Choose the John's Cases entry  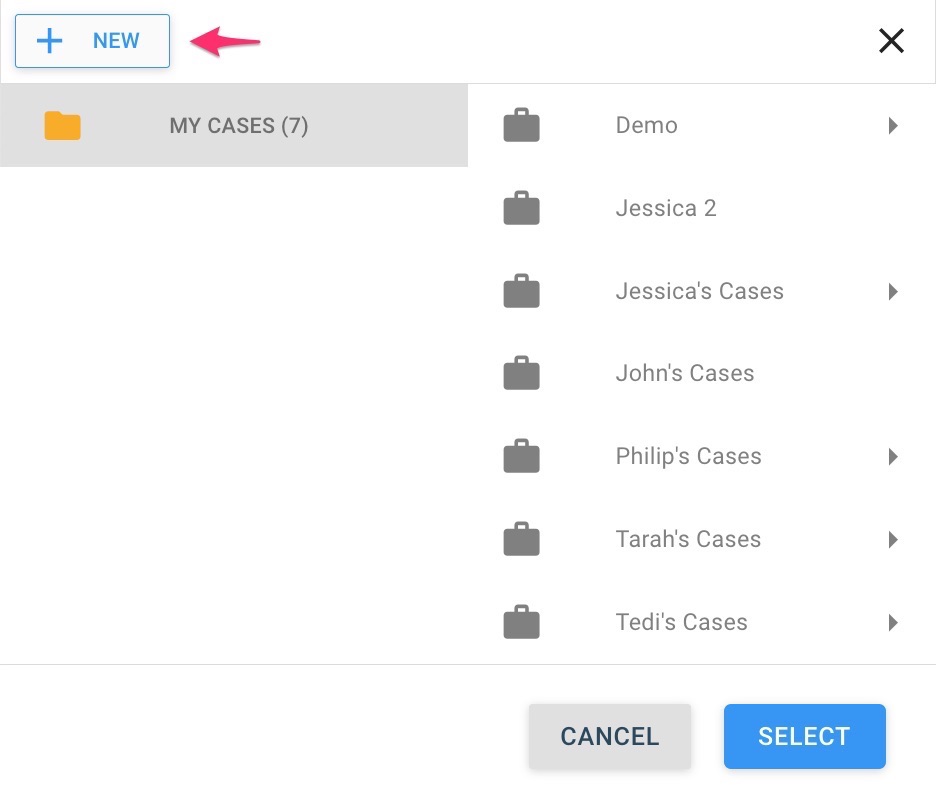(685, 374)
